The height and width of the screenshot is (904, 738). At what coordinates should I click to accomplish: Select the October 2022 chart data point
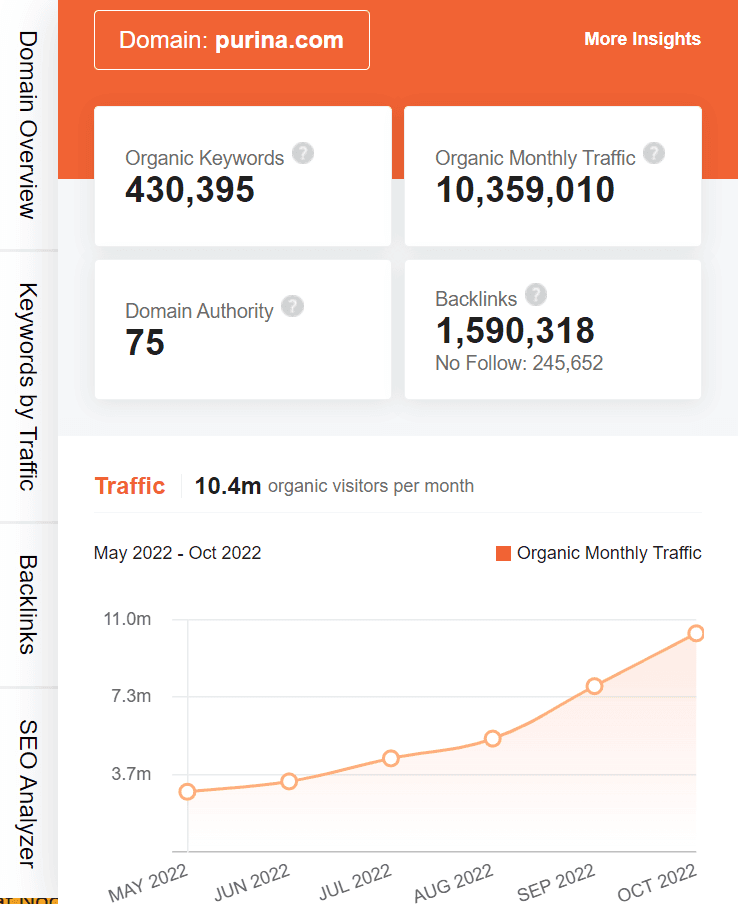click(x=696, y=633)
